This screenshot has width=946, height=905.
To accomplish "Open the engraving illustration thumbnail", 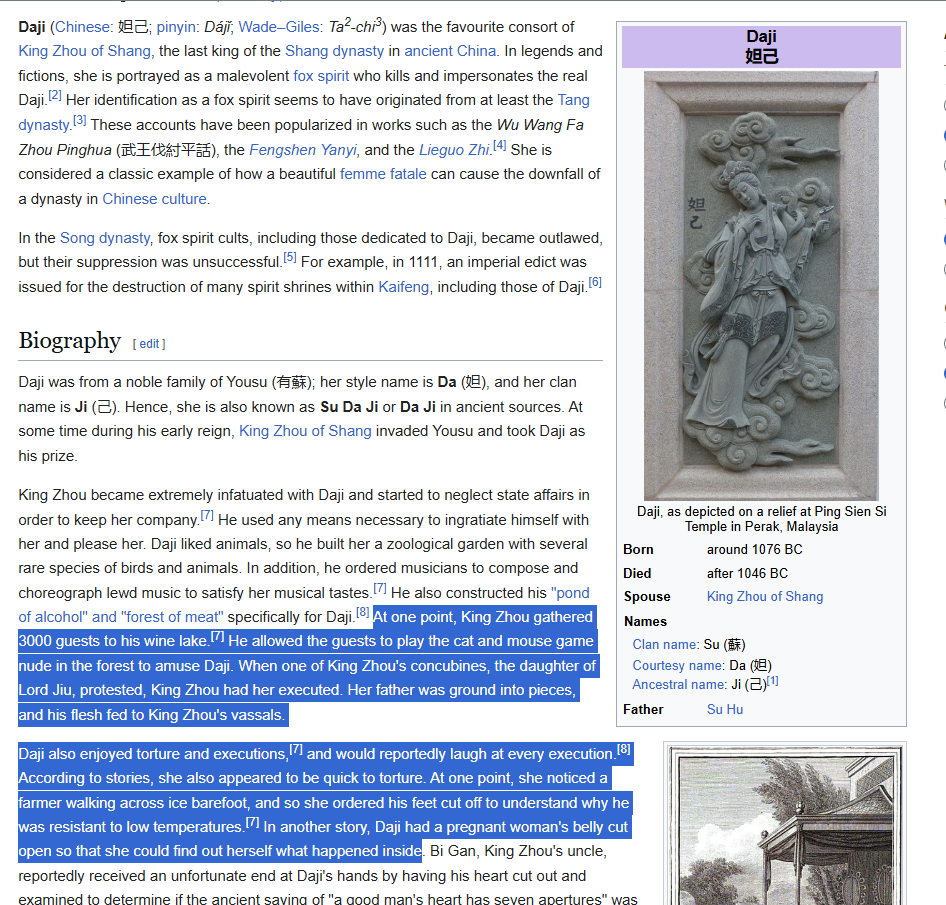I will 786,825.
